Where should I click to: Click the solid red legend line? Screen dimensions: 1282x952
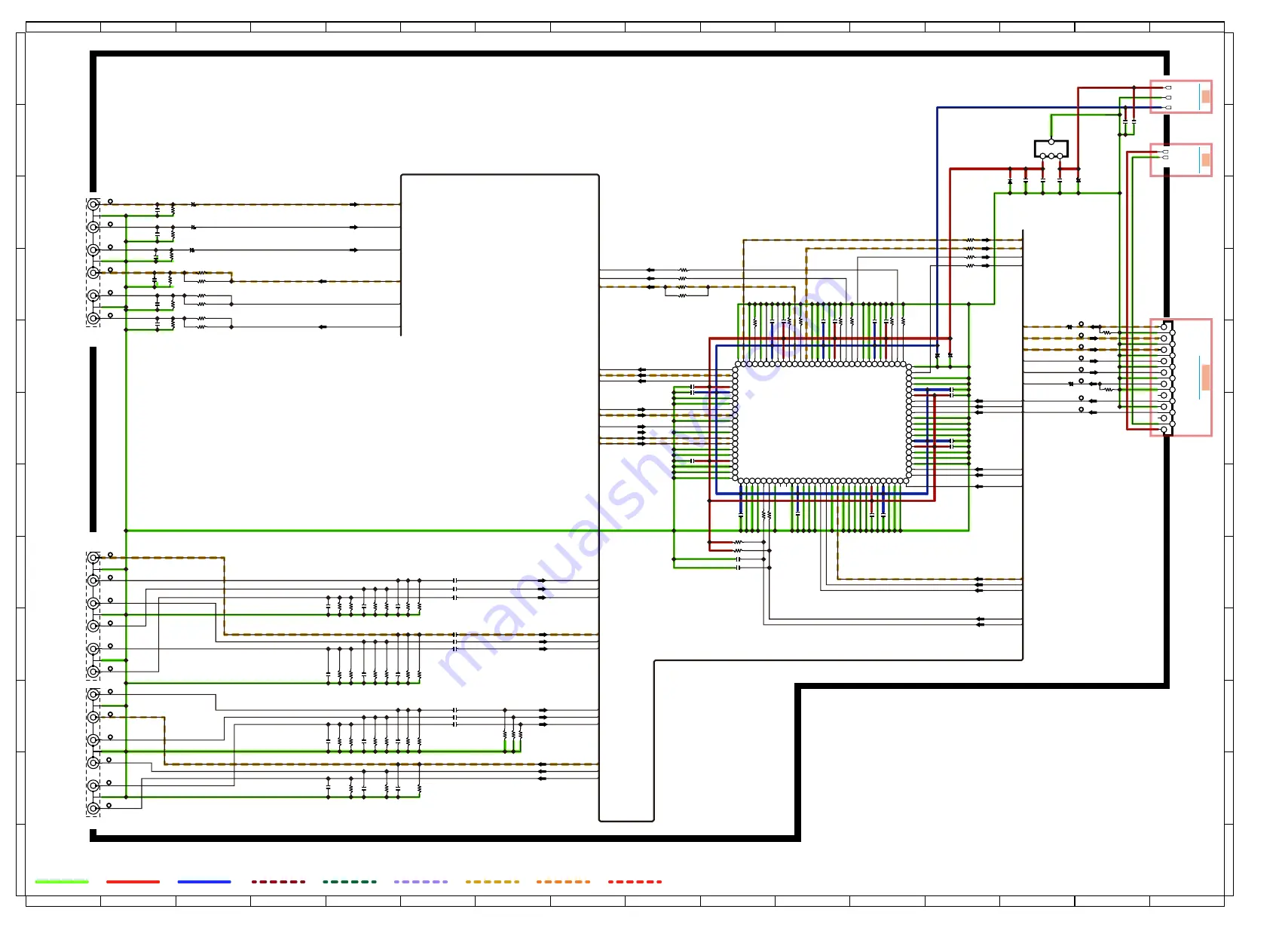[133, 881]
